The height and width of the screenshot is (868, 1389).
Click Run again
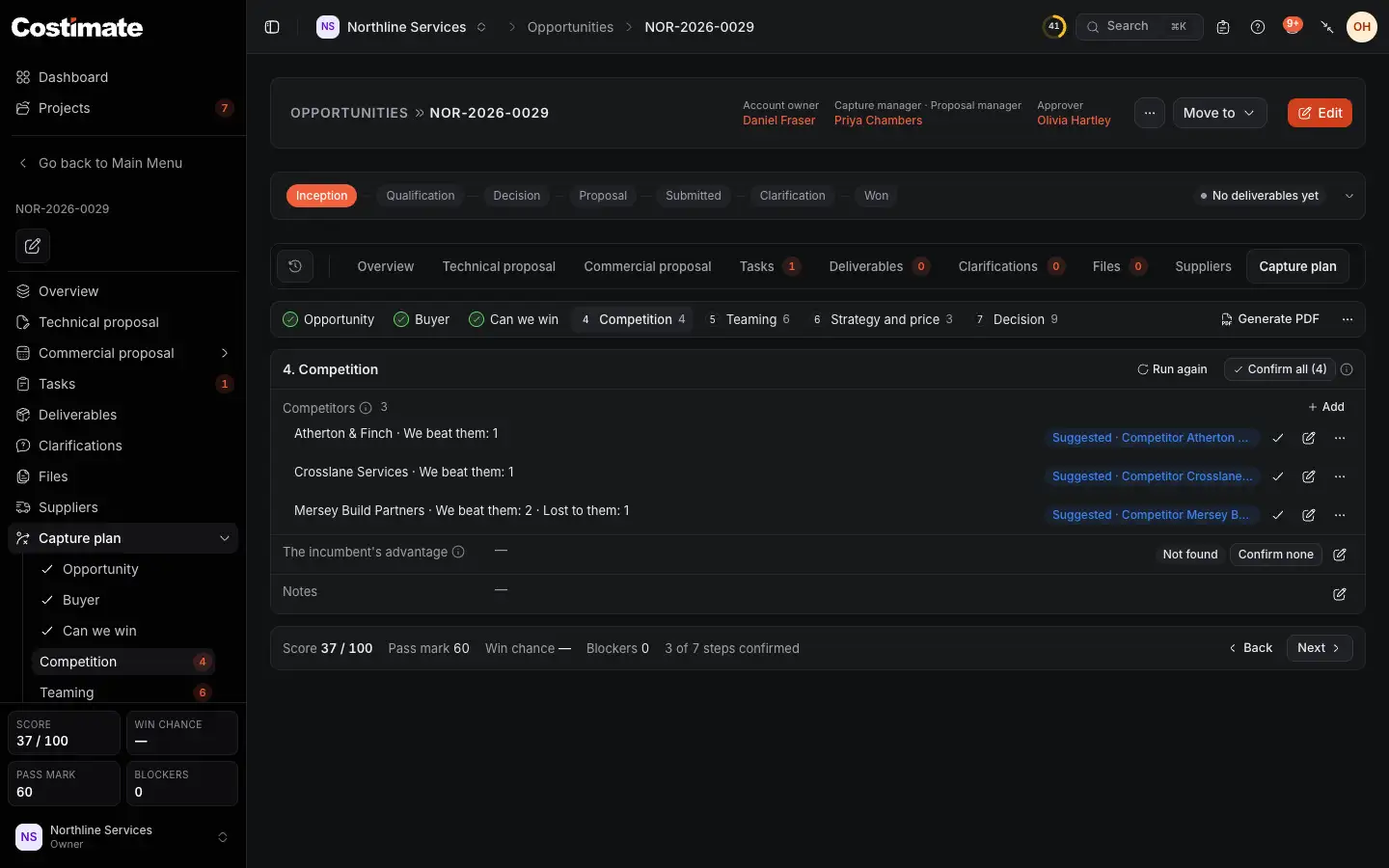click(x=1172, y=369)
